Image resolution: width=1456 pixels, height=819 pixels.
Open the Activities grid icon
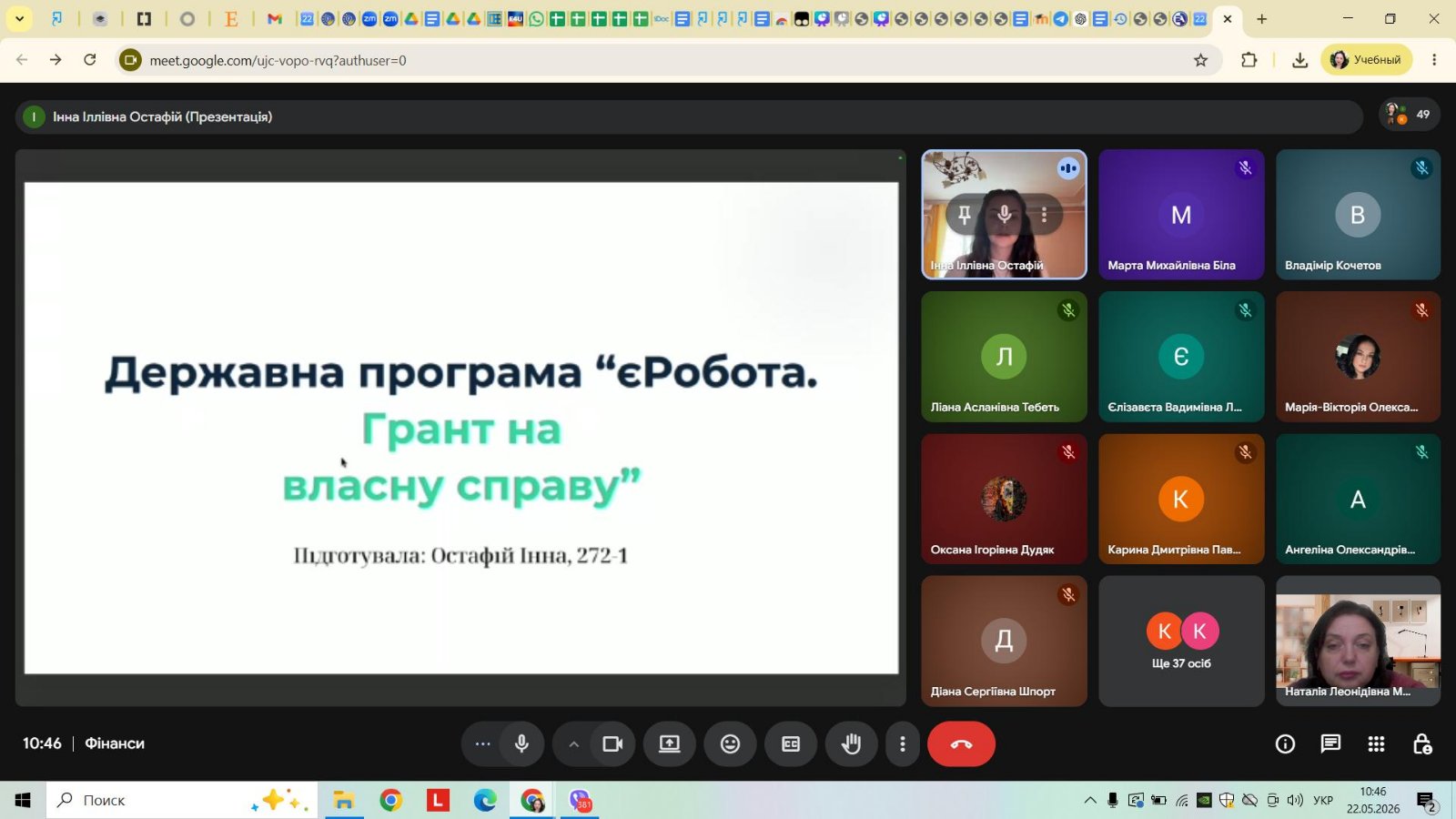click(1376, 744)
